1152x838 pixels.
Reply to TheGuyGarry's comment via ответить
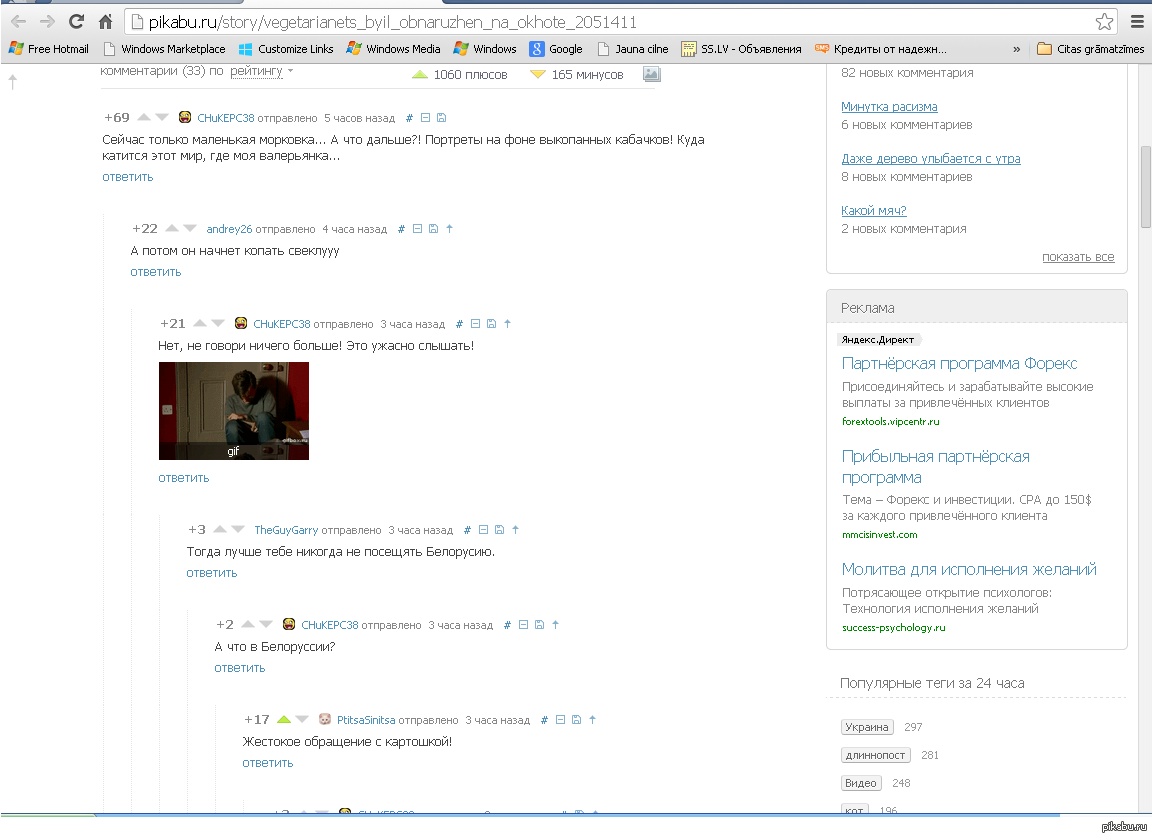212,573
